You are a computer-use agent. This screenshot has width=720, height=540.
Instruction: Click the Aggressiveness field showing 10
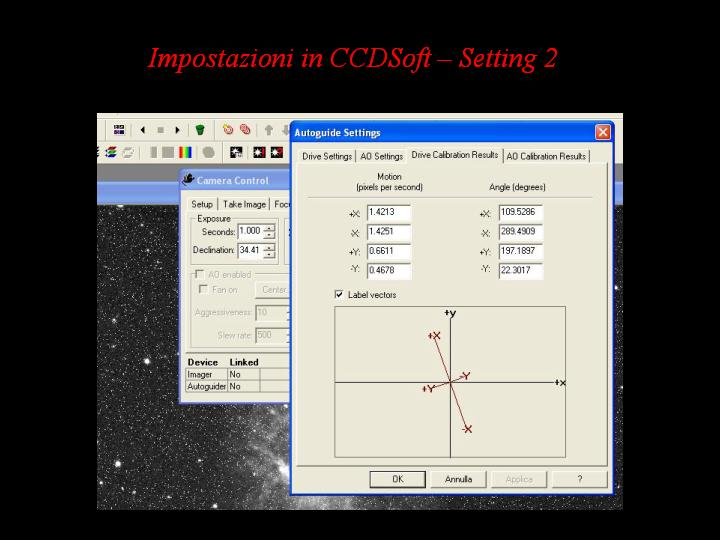tap(272, 313)
